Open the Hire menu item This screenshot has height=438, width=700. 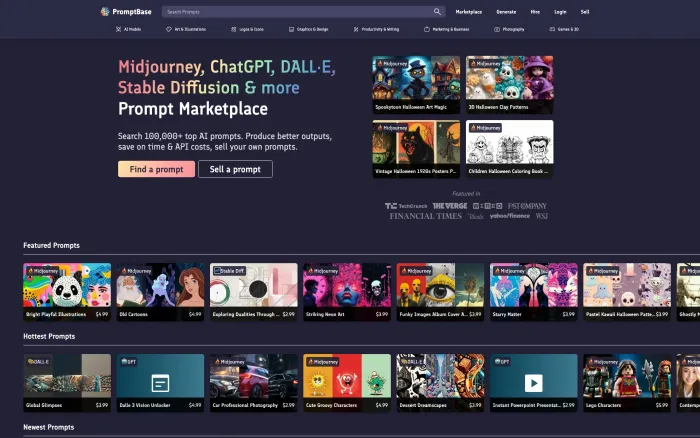pyautogui.click(x=535, y=12)
